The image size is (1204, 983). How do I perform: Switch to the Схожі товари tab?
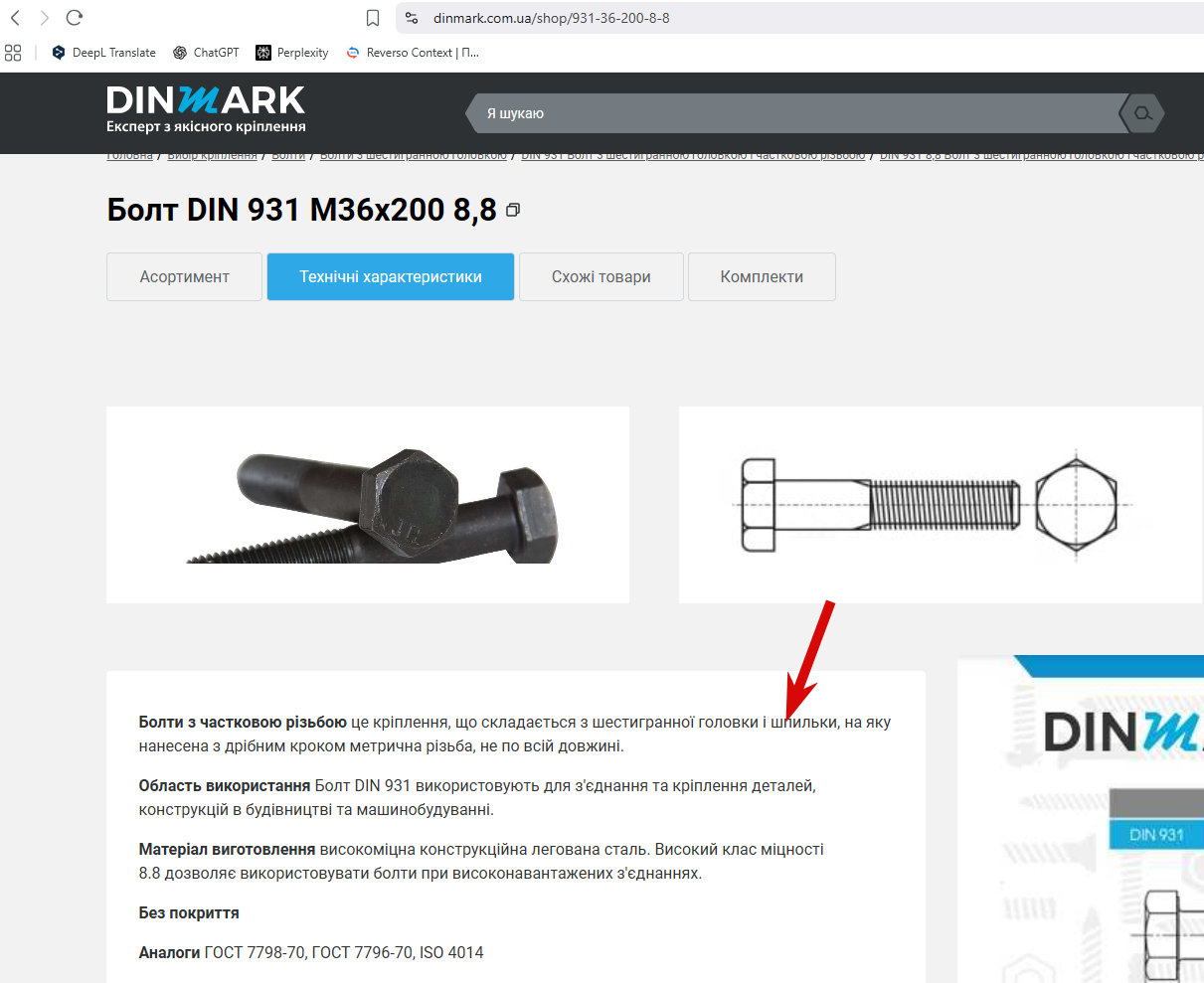point(602,276)
